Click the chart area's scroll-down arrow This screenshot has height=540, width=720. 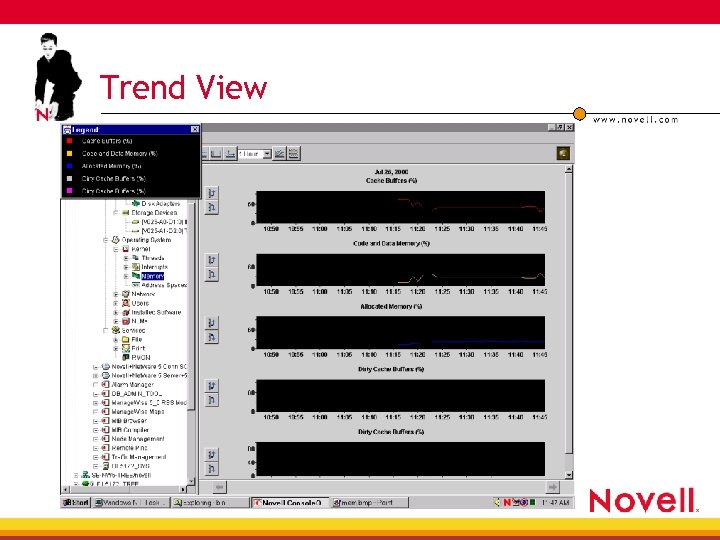pyautogui.click(x=568, y=475)
